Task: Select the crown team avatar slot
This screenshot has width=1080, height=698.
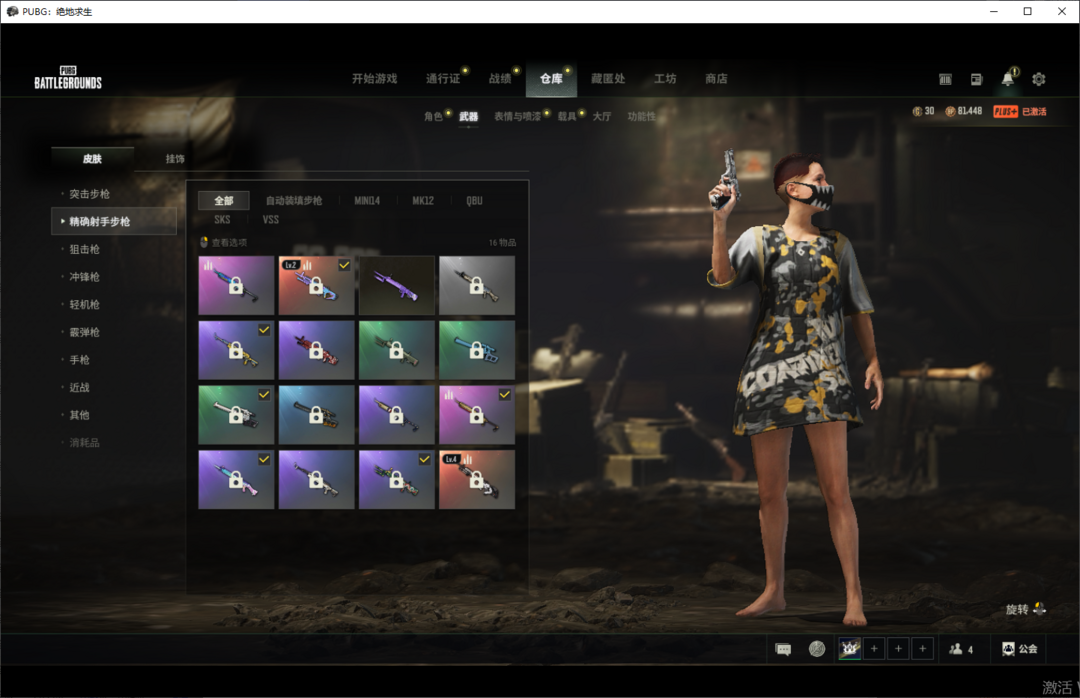Action: click(850, 648)
